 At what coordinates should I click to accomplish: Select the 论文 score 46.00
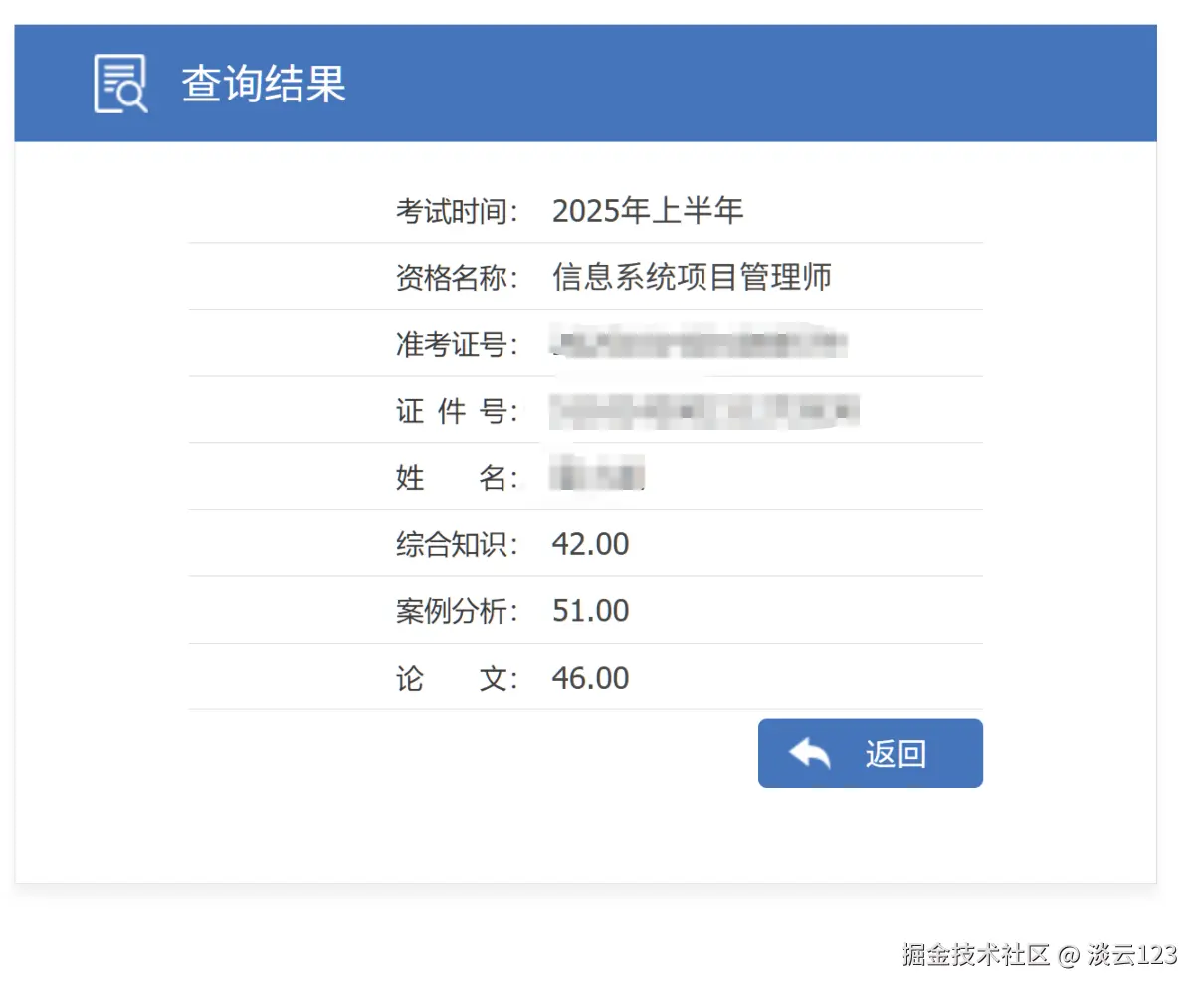coord(590,677)
